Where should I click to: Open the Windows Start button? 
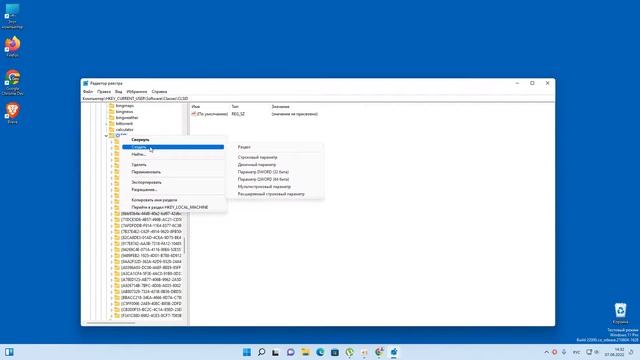[247, 352]
